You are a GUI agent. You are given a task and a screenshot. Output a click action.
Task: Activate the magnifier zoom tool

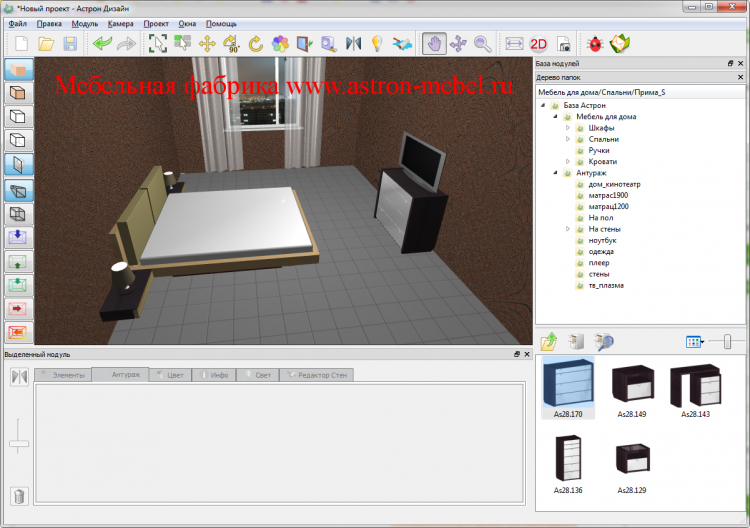click(x=483, y=44)
